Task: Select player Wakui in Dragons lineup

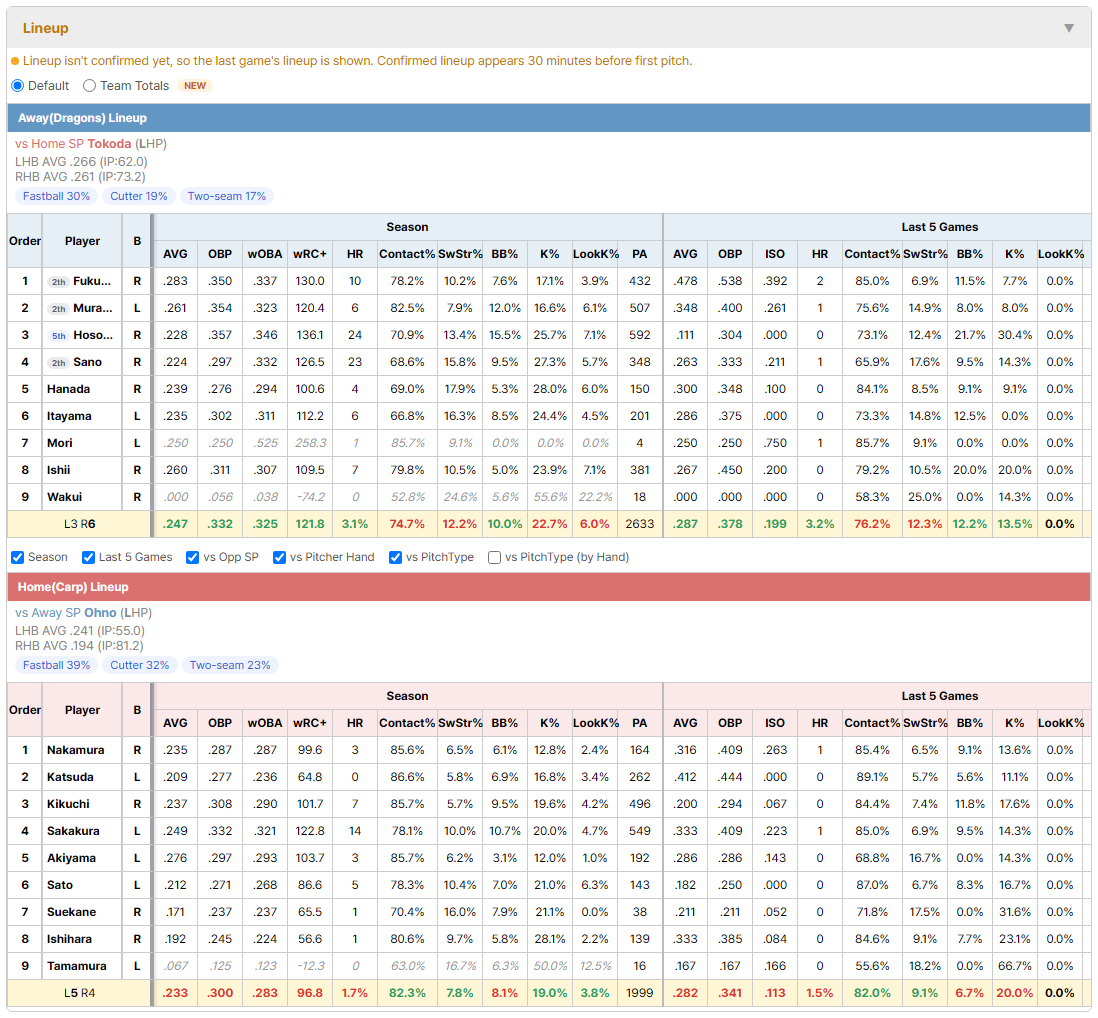Action: [x=64, y=497]
